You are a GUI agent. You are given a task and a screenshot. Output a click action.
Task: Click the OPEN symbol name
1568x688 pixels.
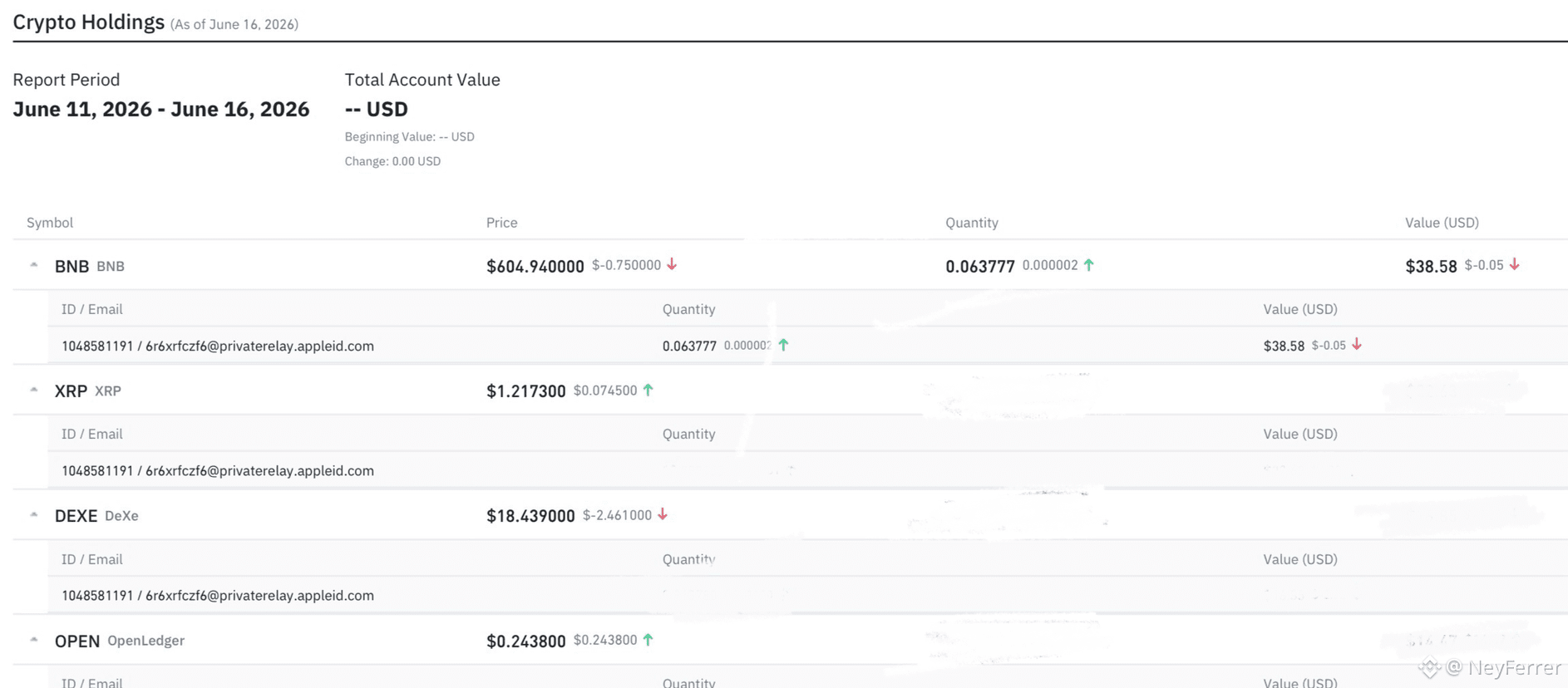pos(77,641)
